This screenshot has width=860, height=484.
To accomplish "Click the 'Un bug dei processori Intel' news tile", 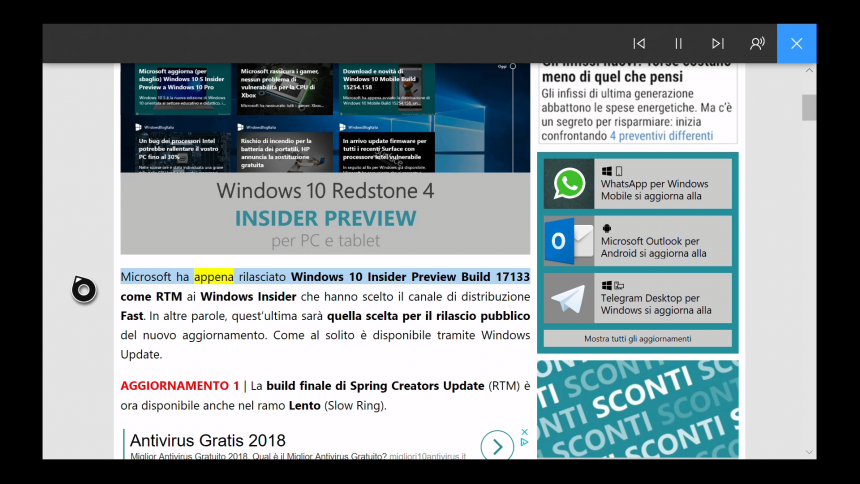I will (183, 147).
